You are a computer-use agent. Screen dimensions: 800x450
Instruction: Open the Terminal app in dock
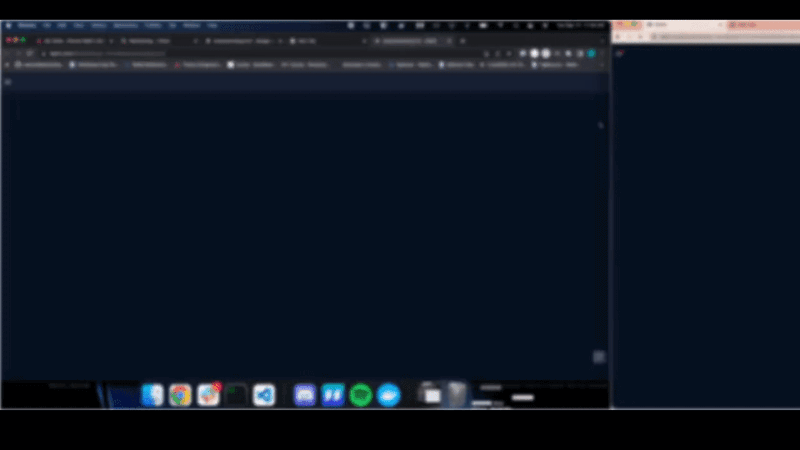coord(236,395)
